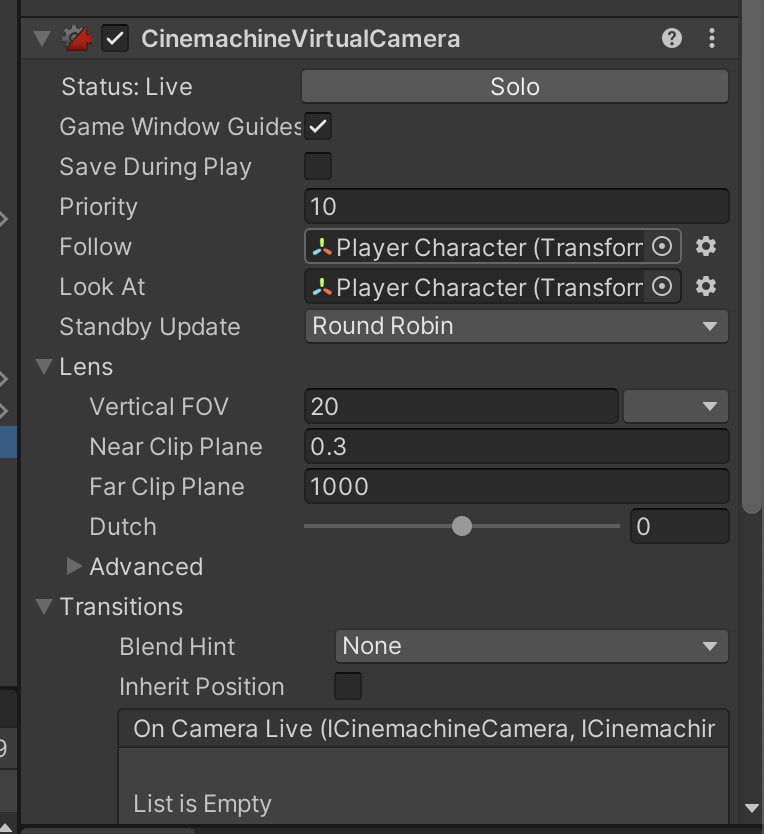Image resolution: width=764 pixels, height=834 pixels.
Task: Click the scrollbar down arrow
Action: click(752, 808)
